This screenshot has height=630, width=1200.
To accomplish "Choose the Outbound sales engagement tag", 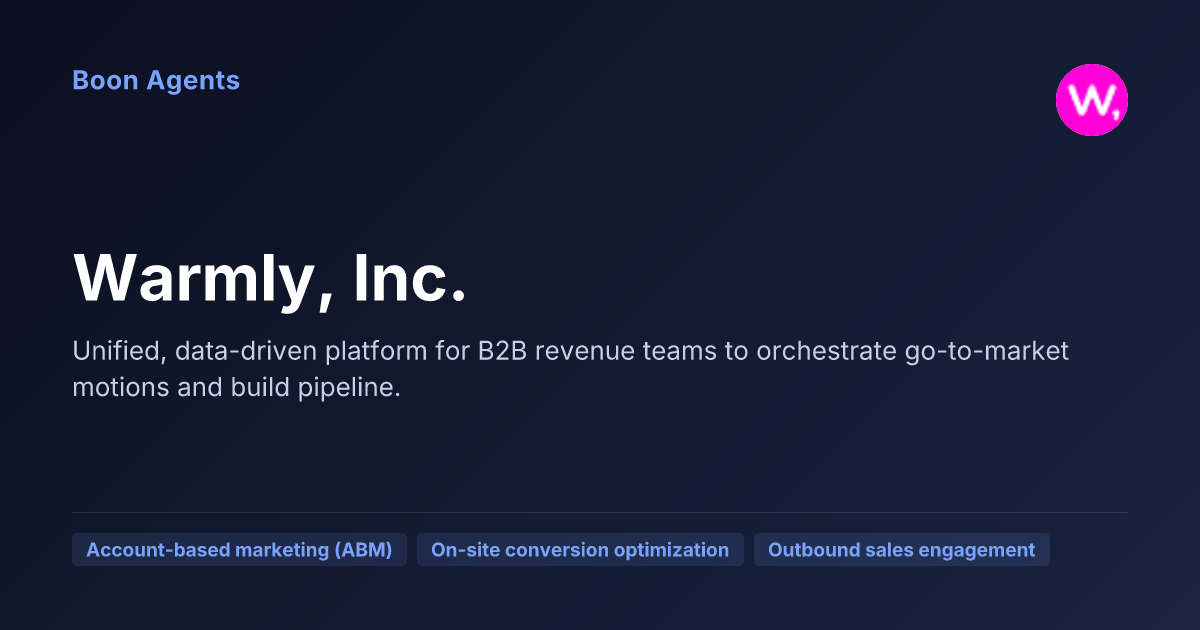I will coord(902,550).
